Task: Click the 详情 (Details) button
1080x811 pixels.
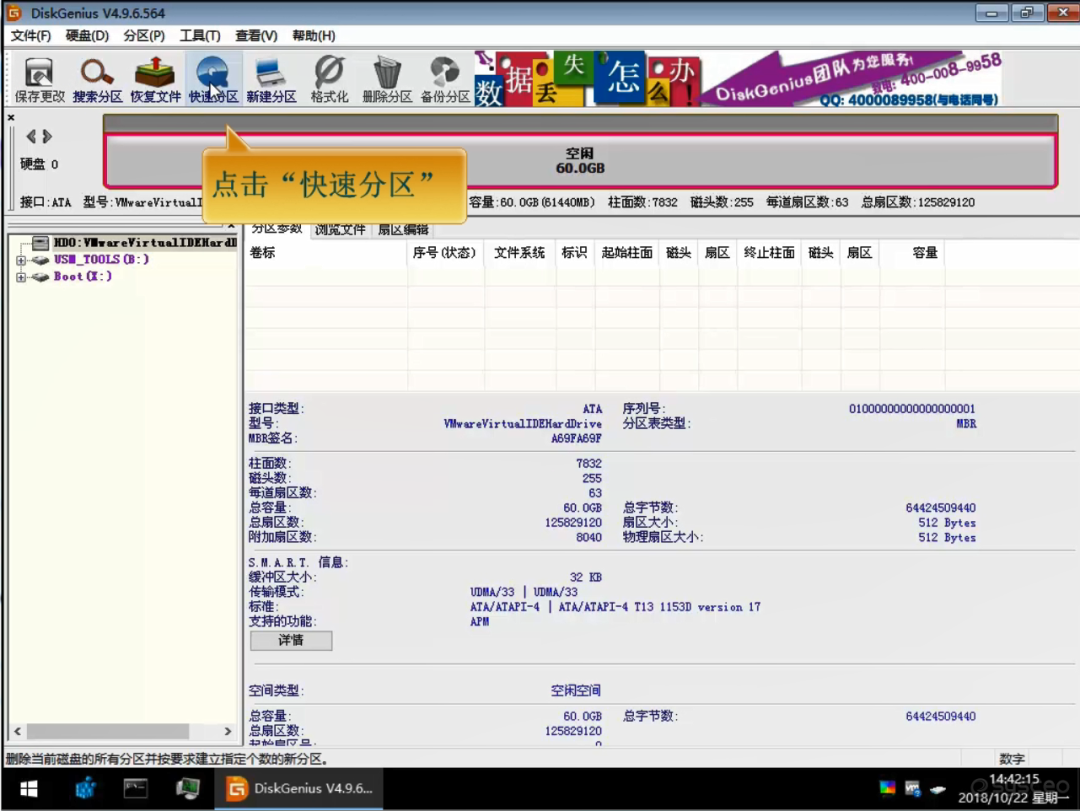Action: (291, 640)
